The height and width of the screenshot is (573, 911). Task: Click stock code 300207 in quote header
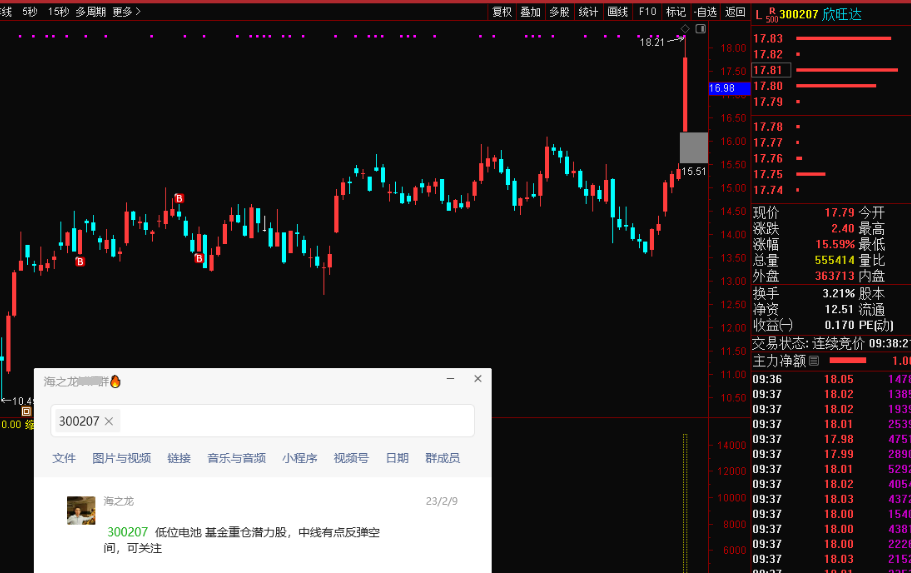click(799, 15)
